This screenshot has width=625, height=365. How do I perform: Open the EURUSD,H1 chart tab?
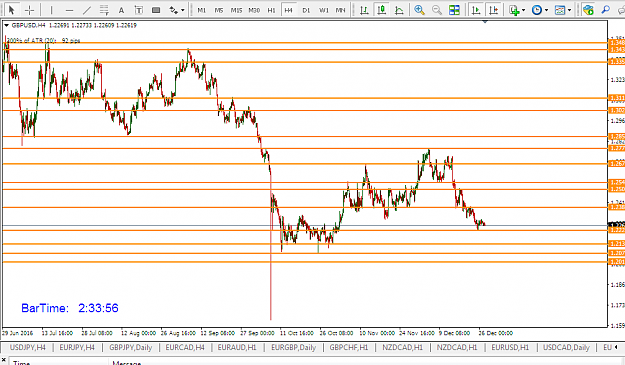[x=510, y=347]
